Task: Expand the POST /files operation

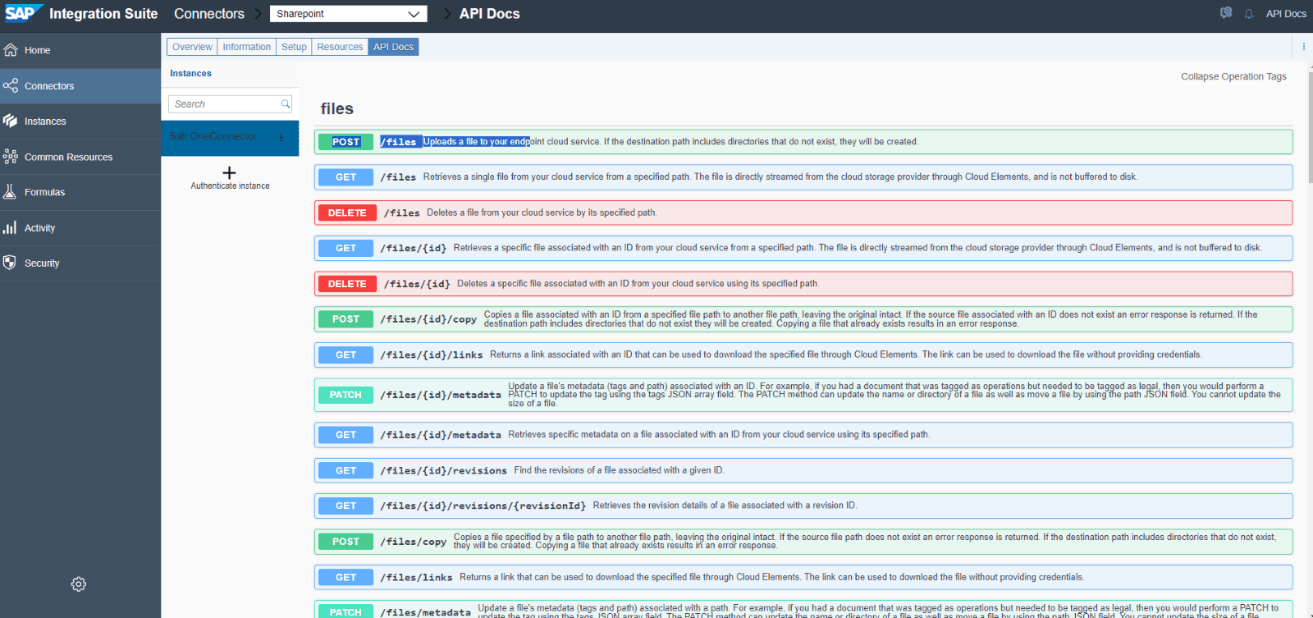Action: click(x=345, y=142)
